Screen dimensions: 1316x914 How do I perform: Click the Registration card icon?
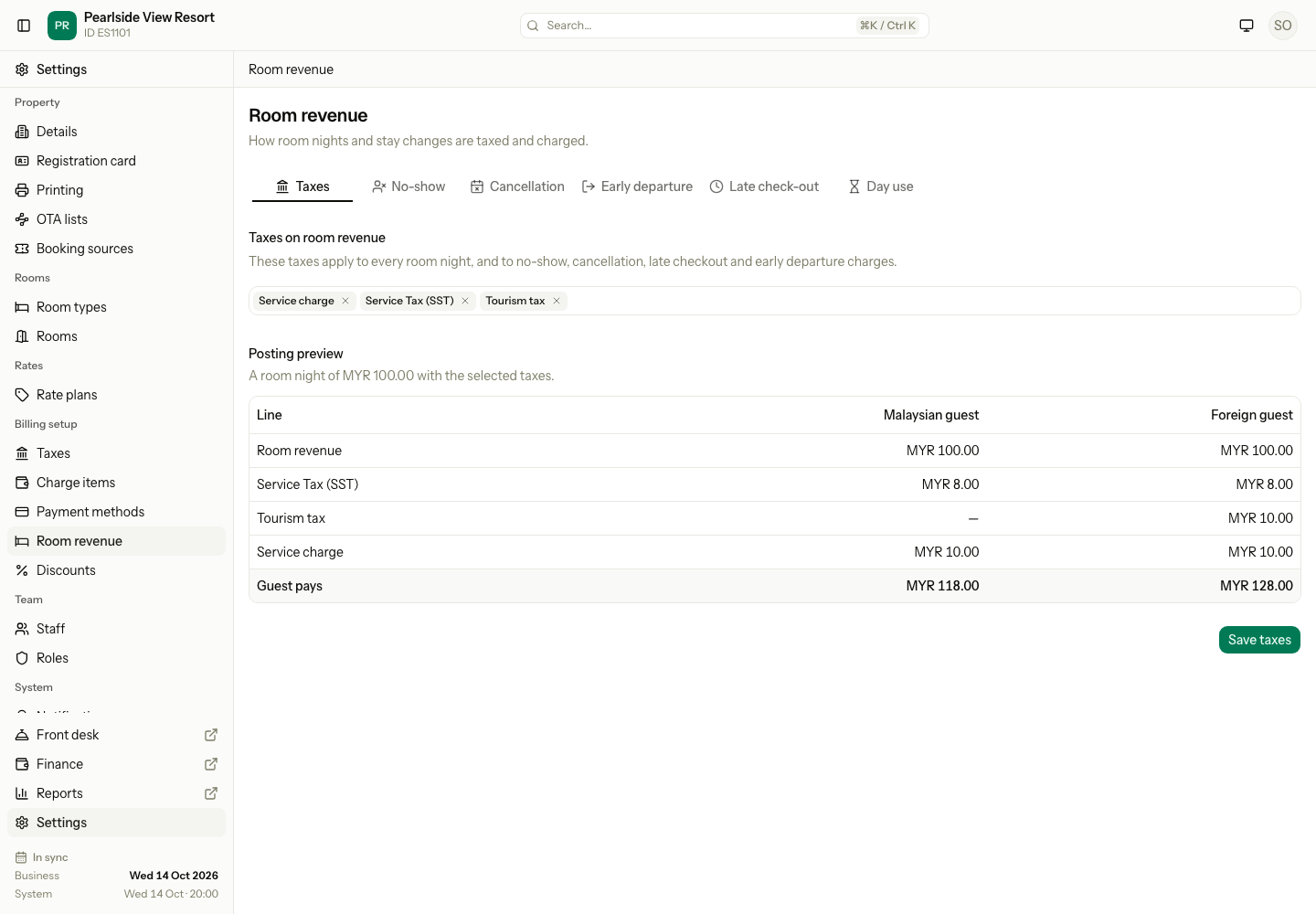[22, 161]
